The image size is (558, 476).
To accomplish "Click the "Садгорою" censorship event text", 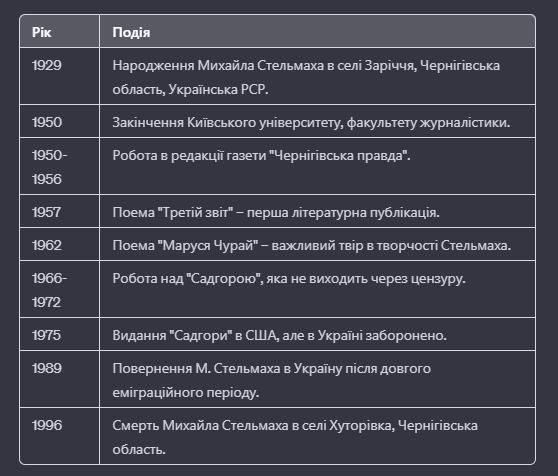I will click(x=289, y=279).
